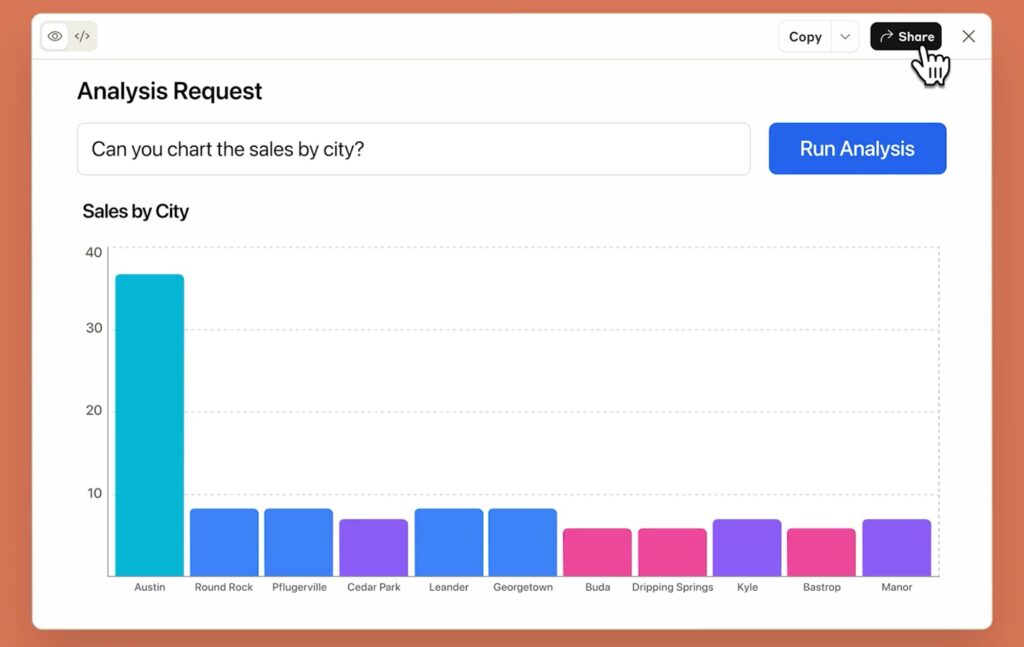
Task: Click the 'Cedar Park' axis label
Action: pyautogui.click(x=374, y=587)
